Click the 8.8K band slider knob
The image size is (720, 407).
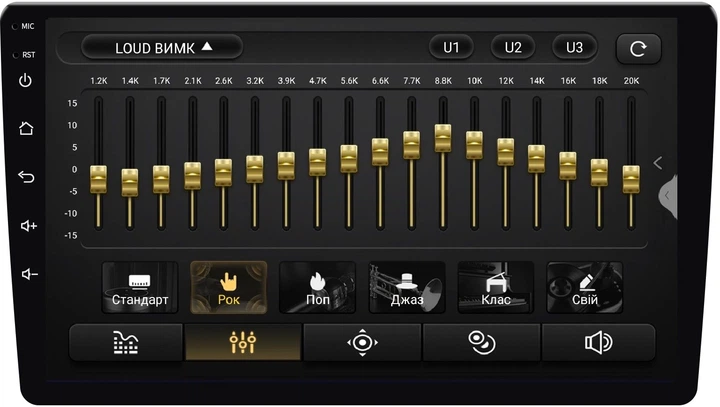pos(443,138)
